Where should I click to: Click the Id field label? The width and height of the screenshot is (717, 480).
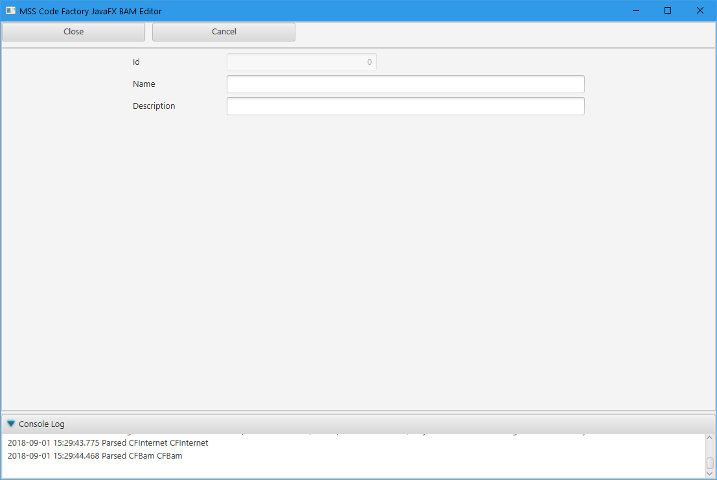click(x=136, y=62)
